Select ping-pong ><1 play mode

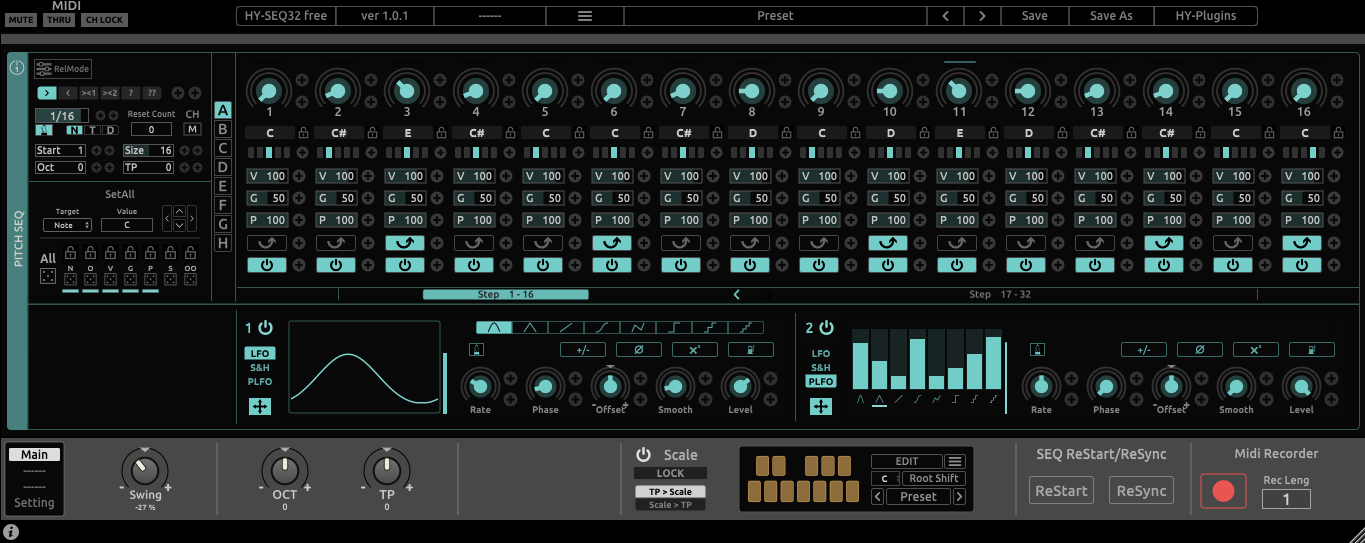point(88,93)
